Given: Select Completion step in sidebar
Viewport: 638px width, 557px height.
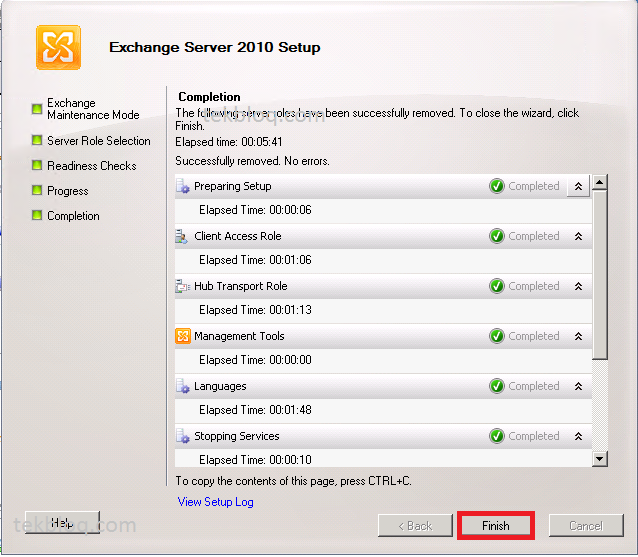Looking at the screenshot, I should pyautogui.click(x=73, y=216).
